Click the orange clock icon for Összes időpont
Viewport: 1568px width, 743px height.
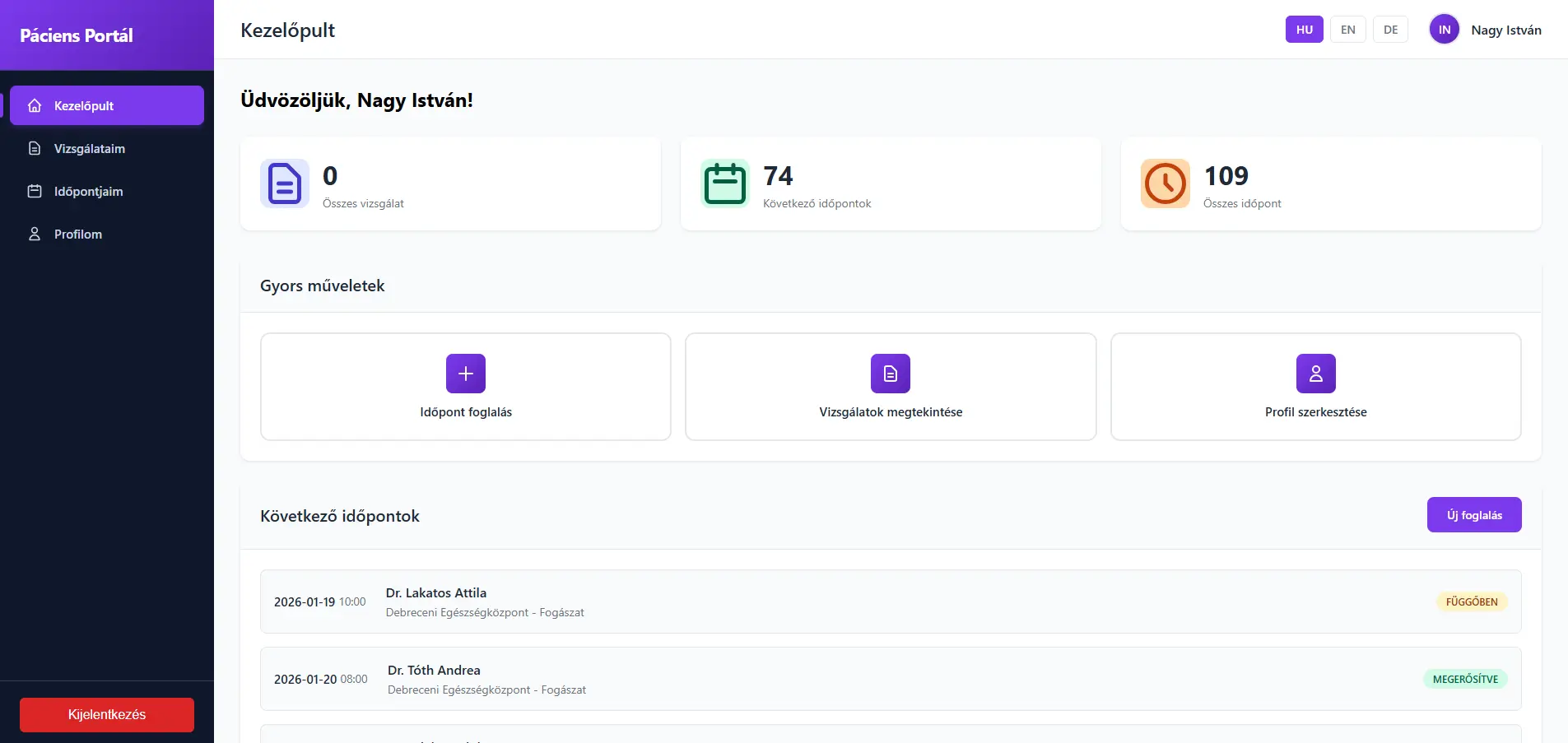(1165, 183)
